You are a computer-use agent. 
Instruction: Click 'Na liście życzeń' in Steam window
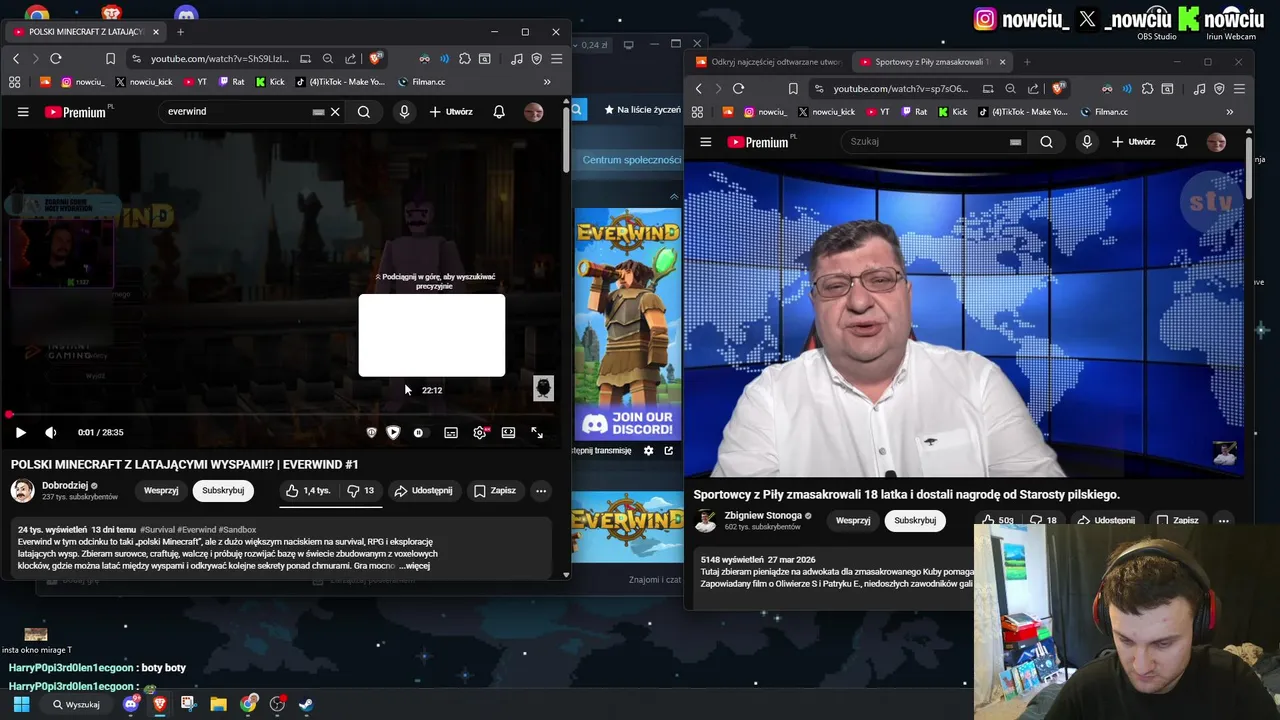[x=641, y=110]
